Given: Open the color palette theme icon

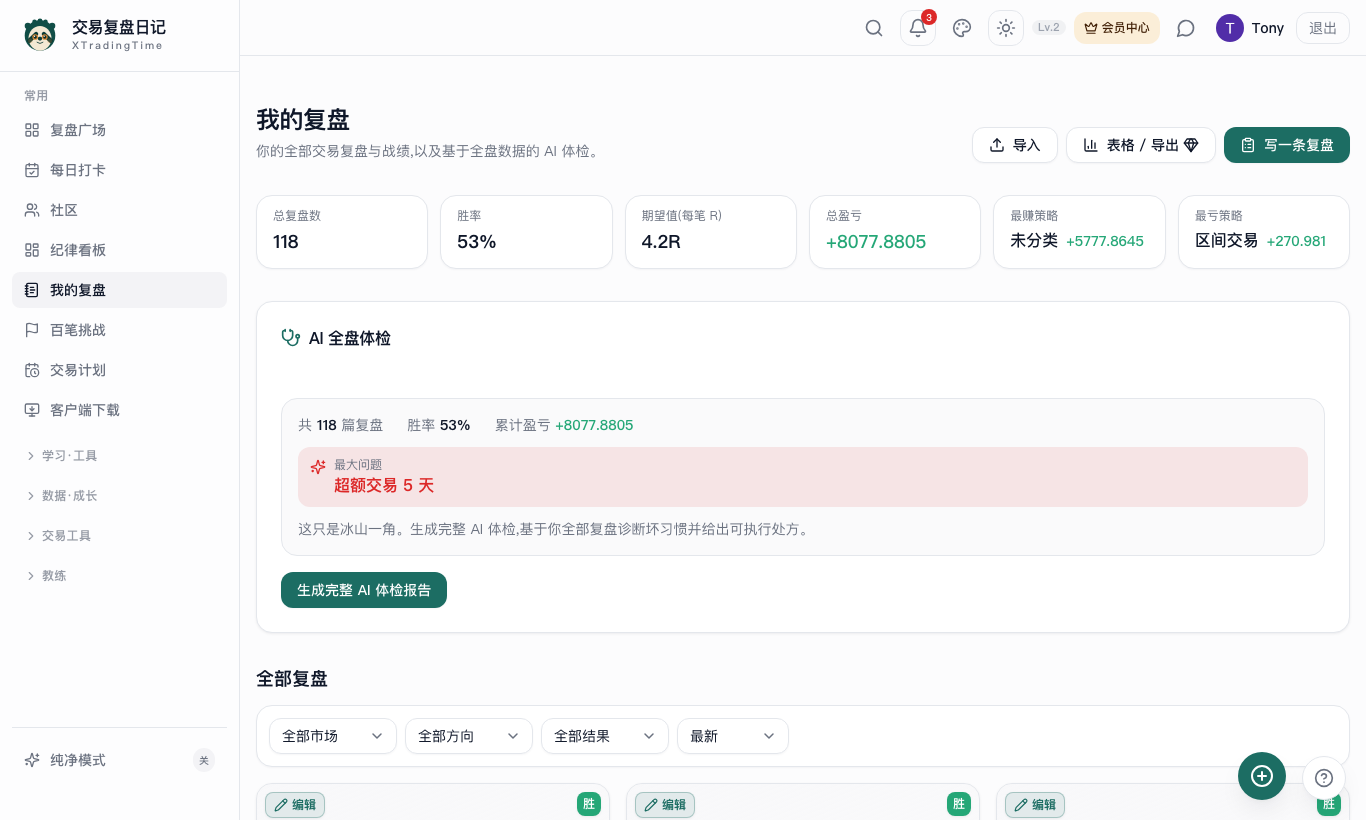Looking at the screenshot, I should tap(962, 28).
